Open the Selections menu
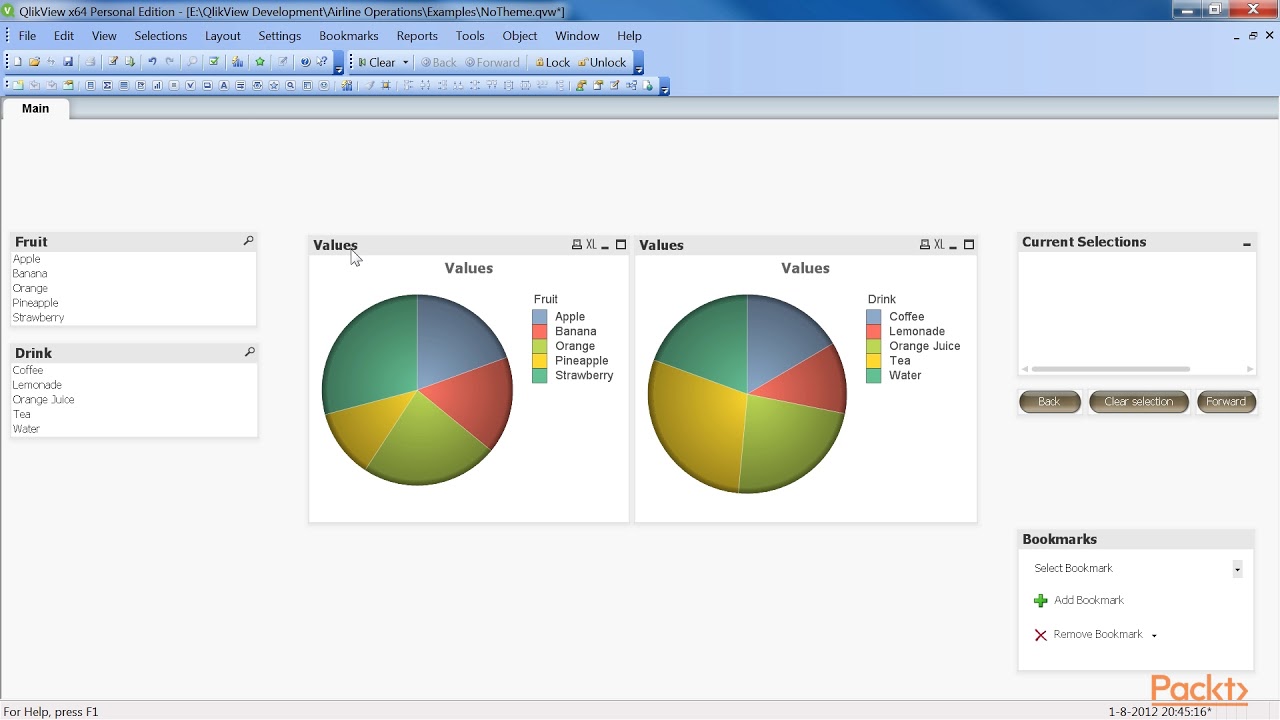This screenshot has height=720, width=1280. (x=161, y=36)
